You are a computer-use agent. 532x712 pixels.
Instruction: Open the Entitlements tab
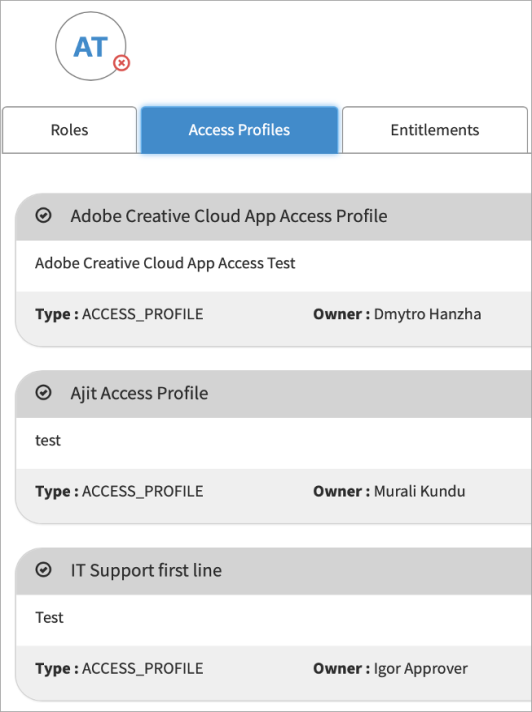435,130
